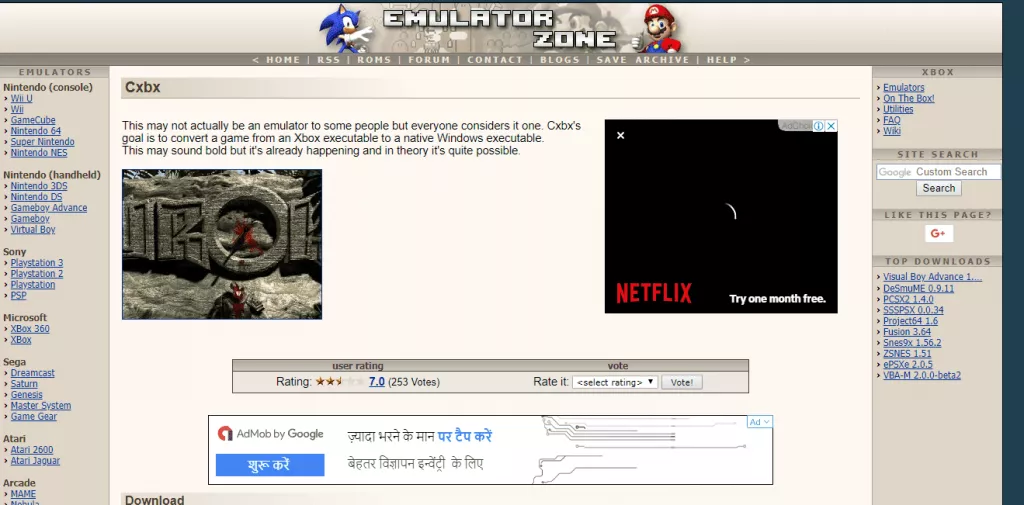Click the Google Custom Search field
Screen dimensions: 1024x505
(x=938, y=172)
